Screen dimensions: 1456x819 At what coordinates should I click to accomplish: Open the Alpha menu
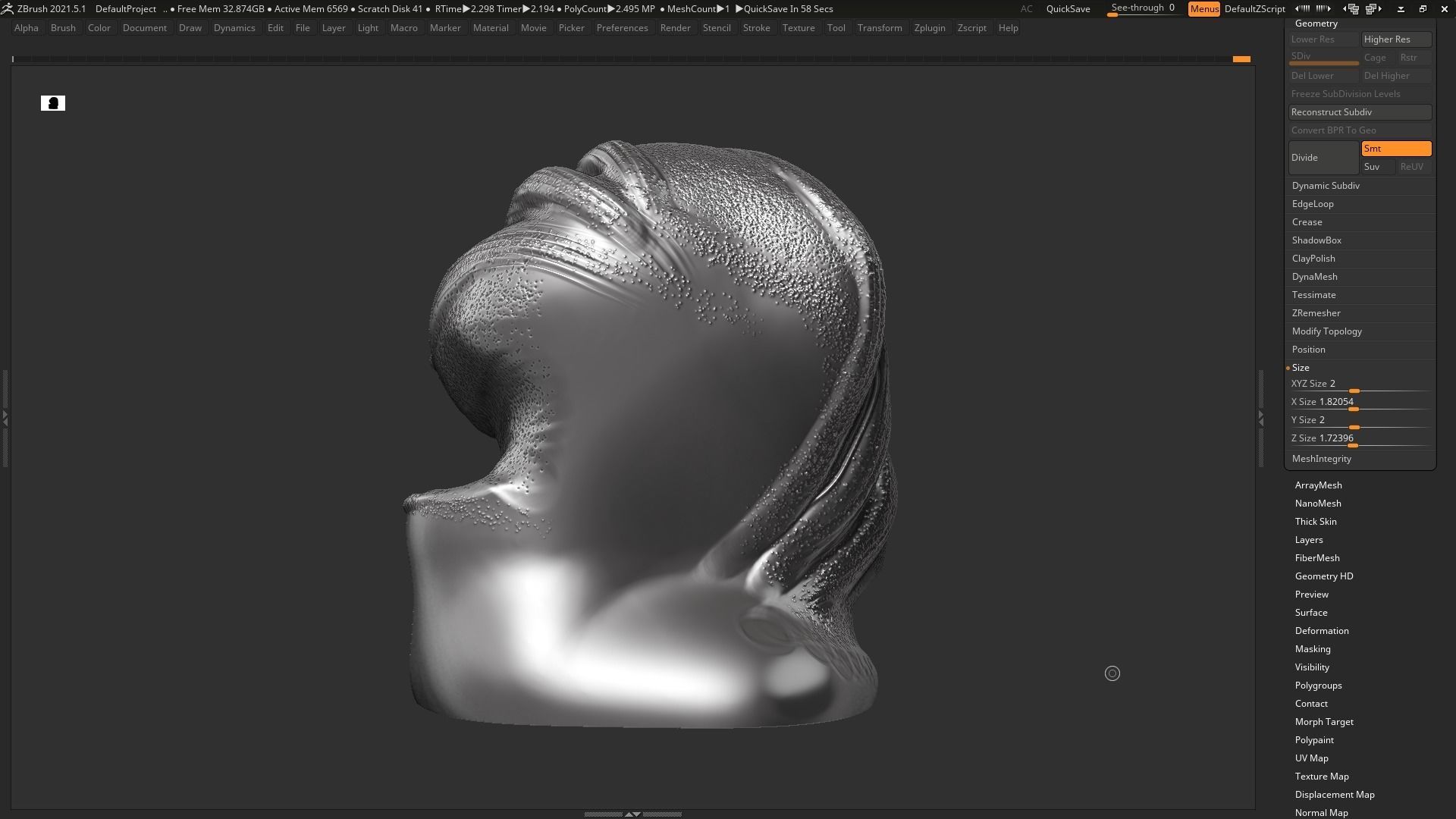(26, 28)
